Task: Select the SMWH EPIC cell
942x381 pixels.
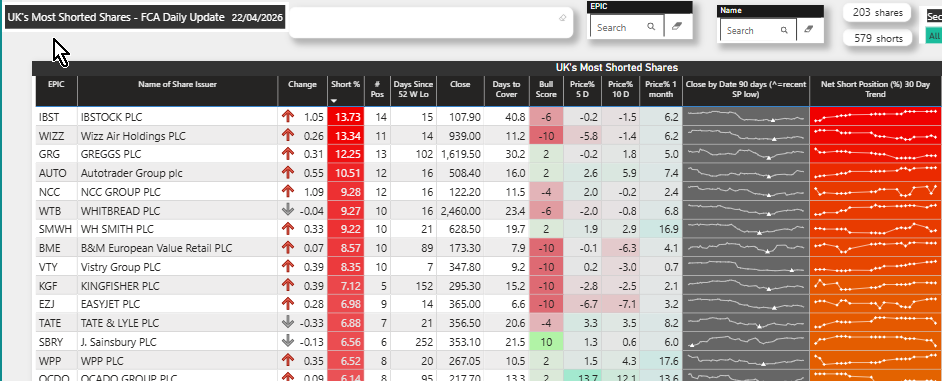Action: tap(55, 230)
